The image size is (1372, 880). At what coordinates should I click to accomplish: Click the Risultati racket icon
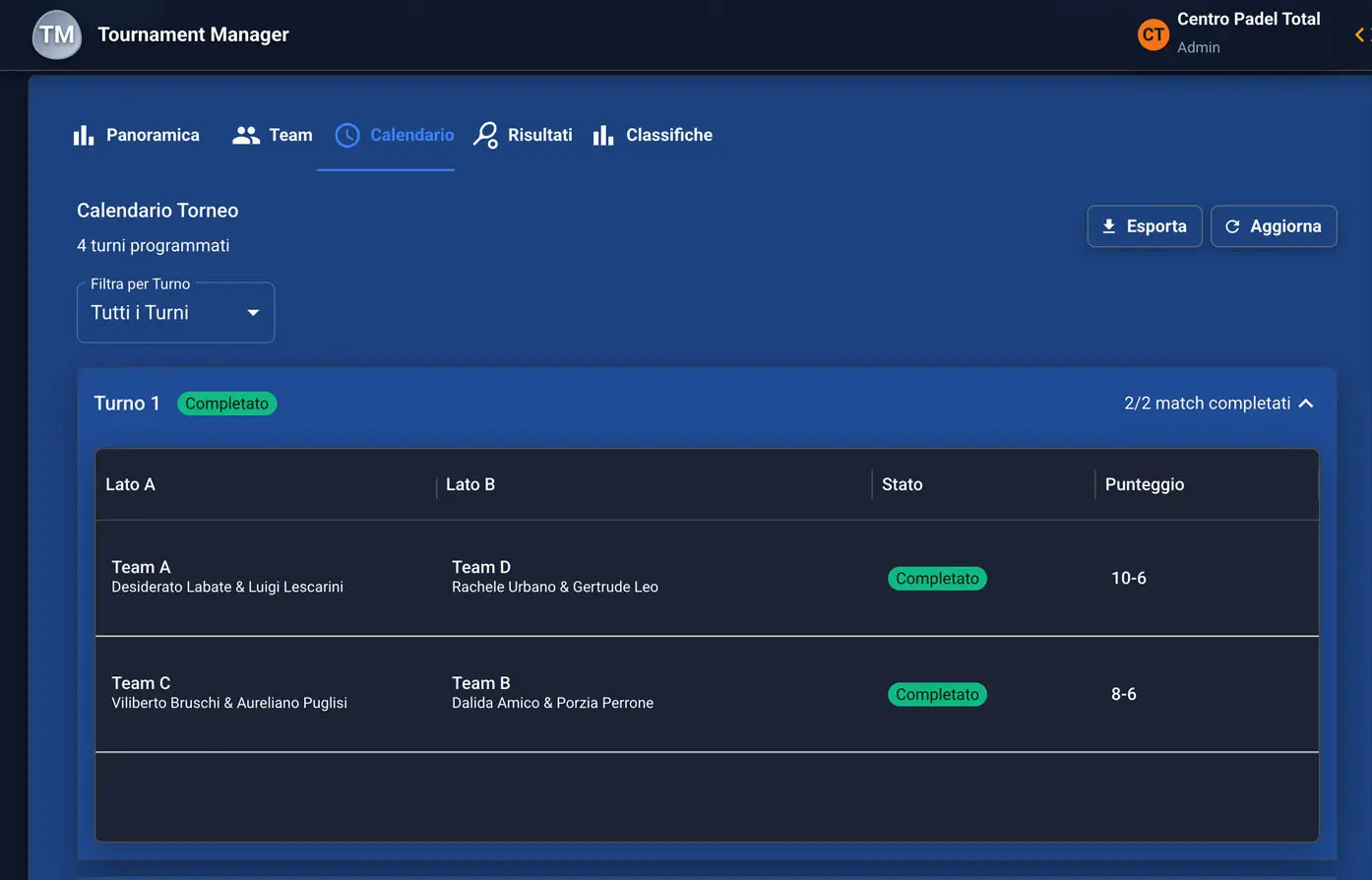click(x=485, y=135)
